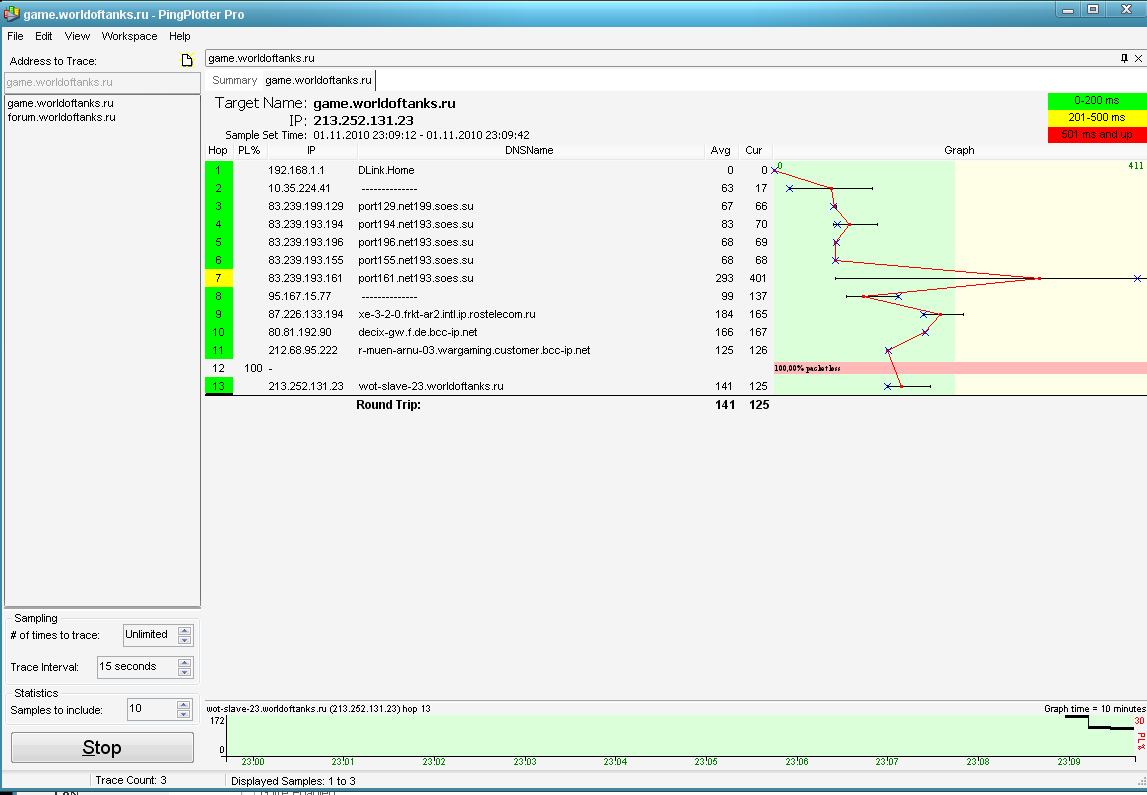This screenshot has height=795, width=1147.
Task: Click the Sample Set Time value
Action: tap(421, 135)
